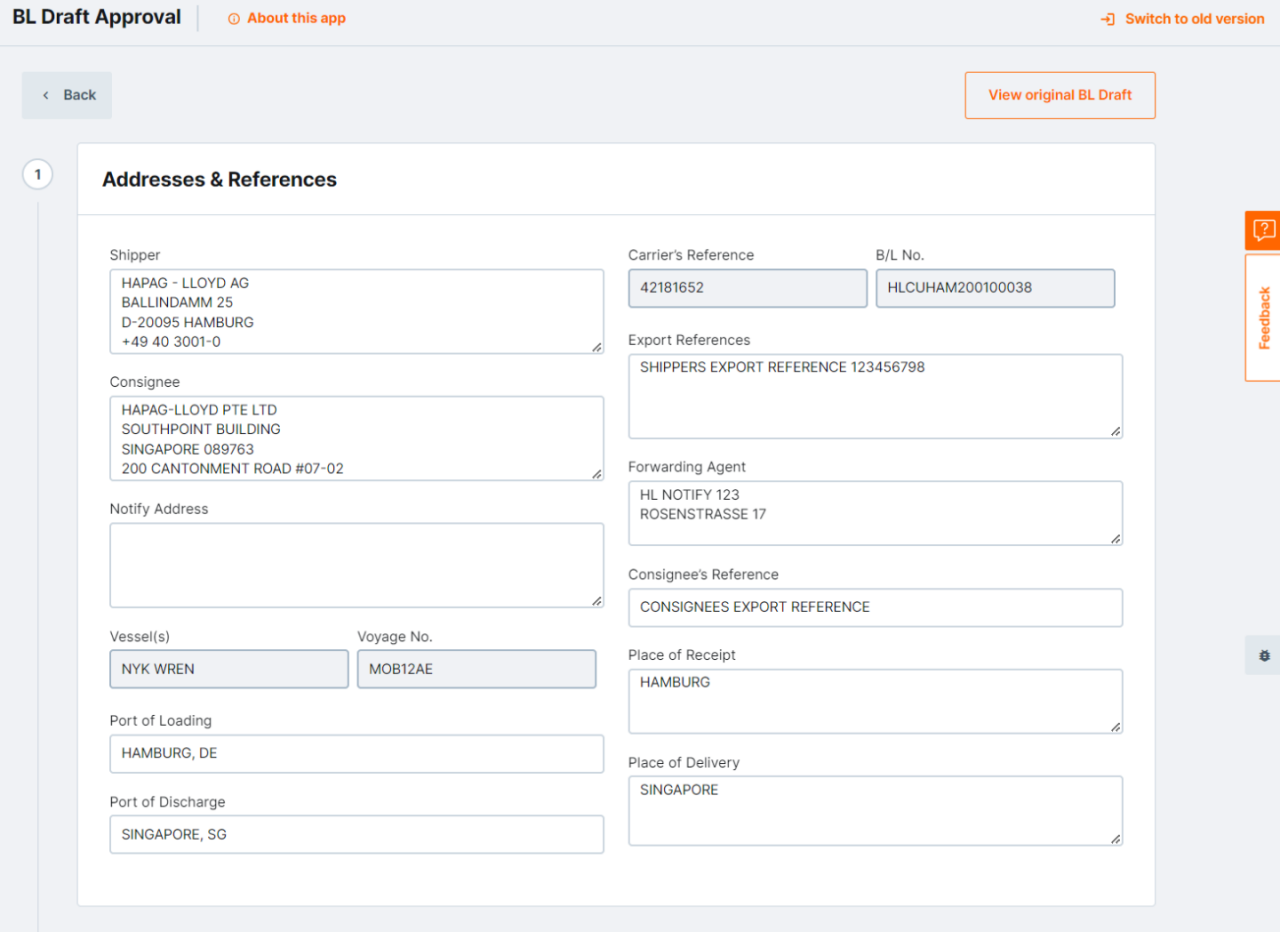Screen dimensions: 1280x932
Task: Click the Port of Discharge field
Action: click(x=357, y=834)
